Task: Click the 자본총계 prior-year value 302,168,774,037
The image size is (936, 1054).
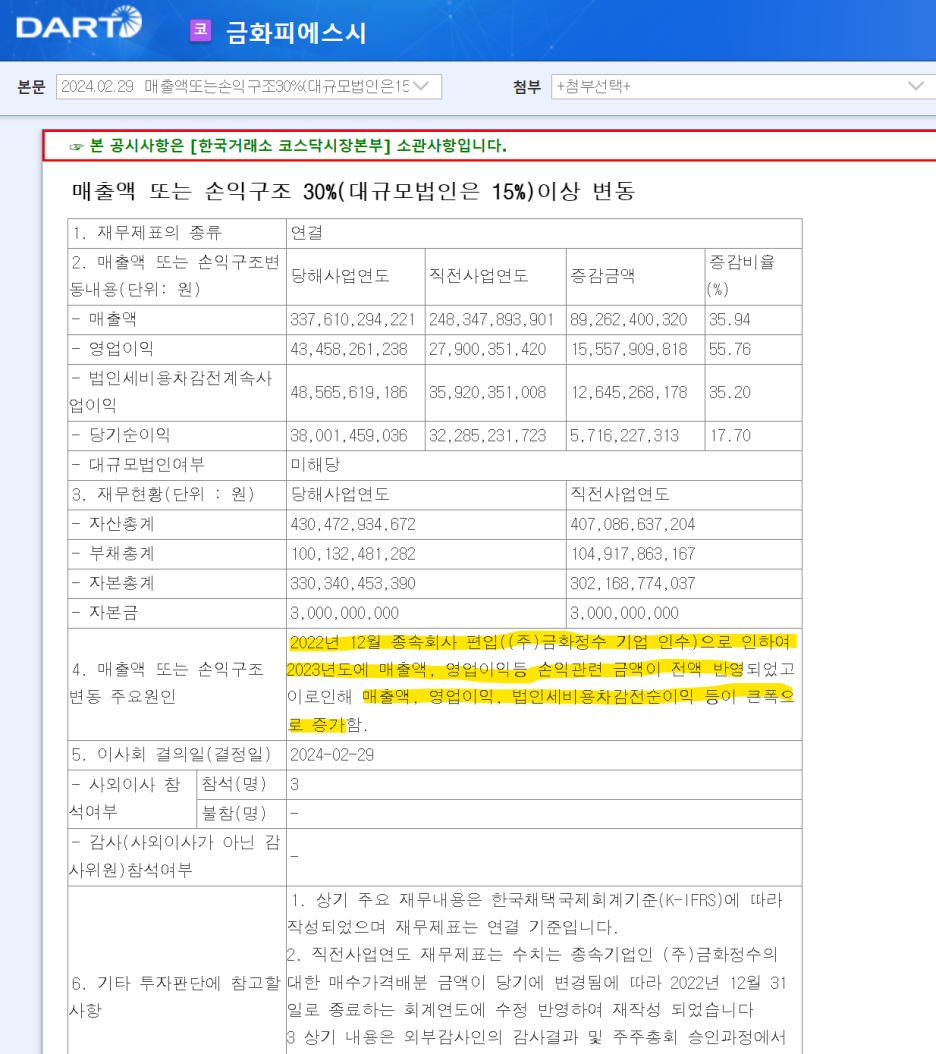Action: (633, 583)
